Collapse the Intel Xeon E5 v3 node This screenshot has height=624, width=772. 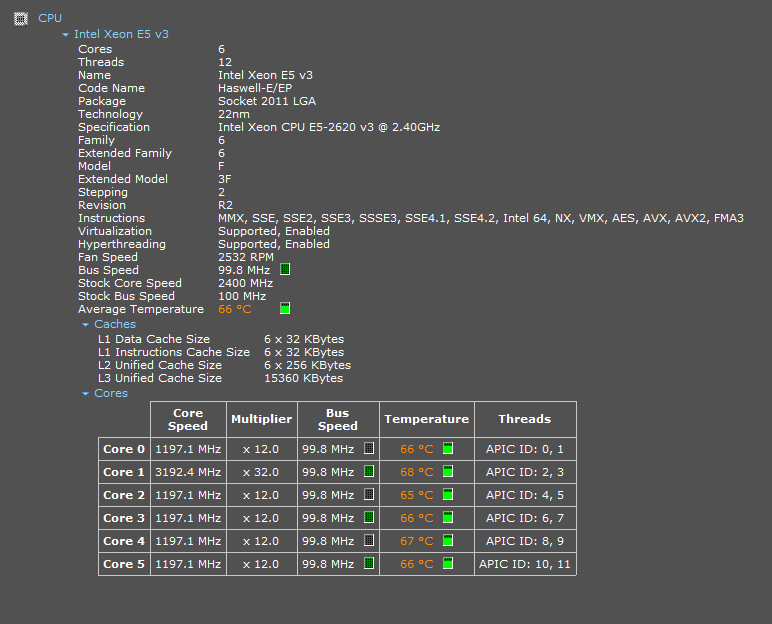(x=65, y=34)
